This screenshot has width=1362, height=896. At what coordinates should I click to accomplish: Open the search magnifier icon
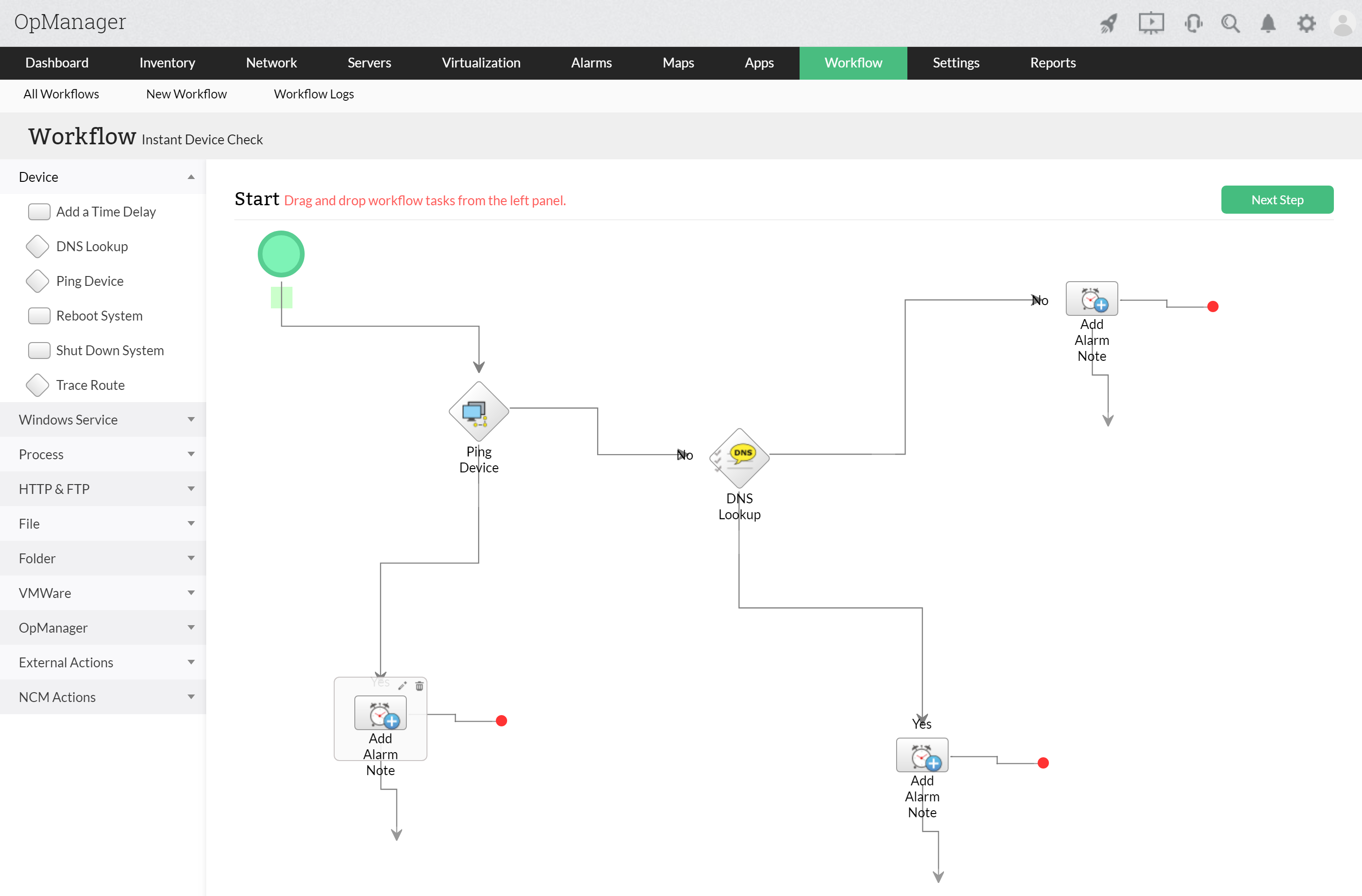(x=1230, y=23)
